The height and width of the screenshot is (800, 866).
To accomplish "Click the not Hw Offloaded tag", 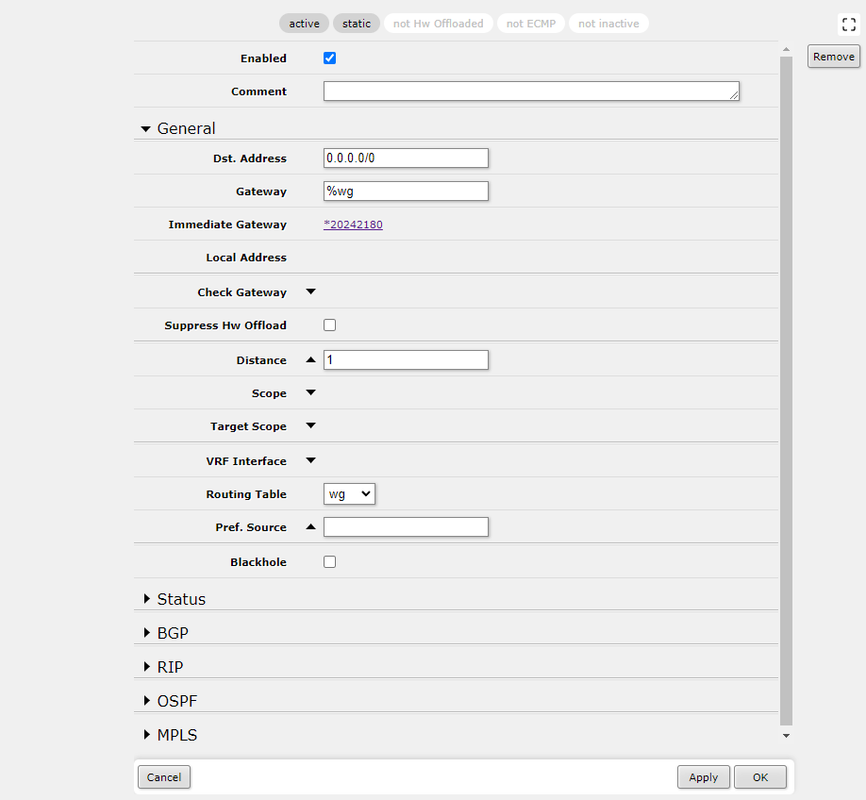I will coord(438,23).
